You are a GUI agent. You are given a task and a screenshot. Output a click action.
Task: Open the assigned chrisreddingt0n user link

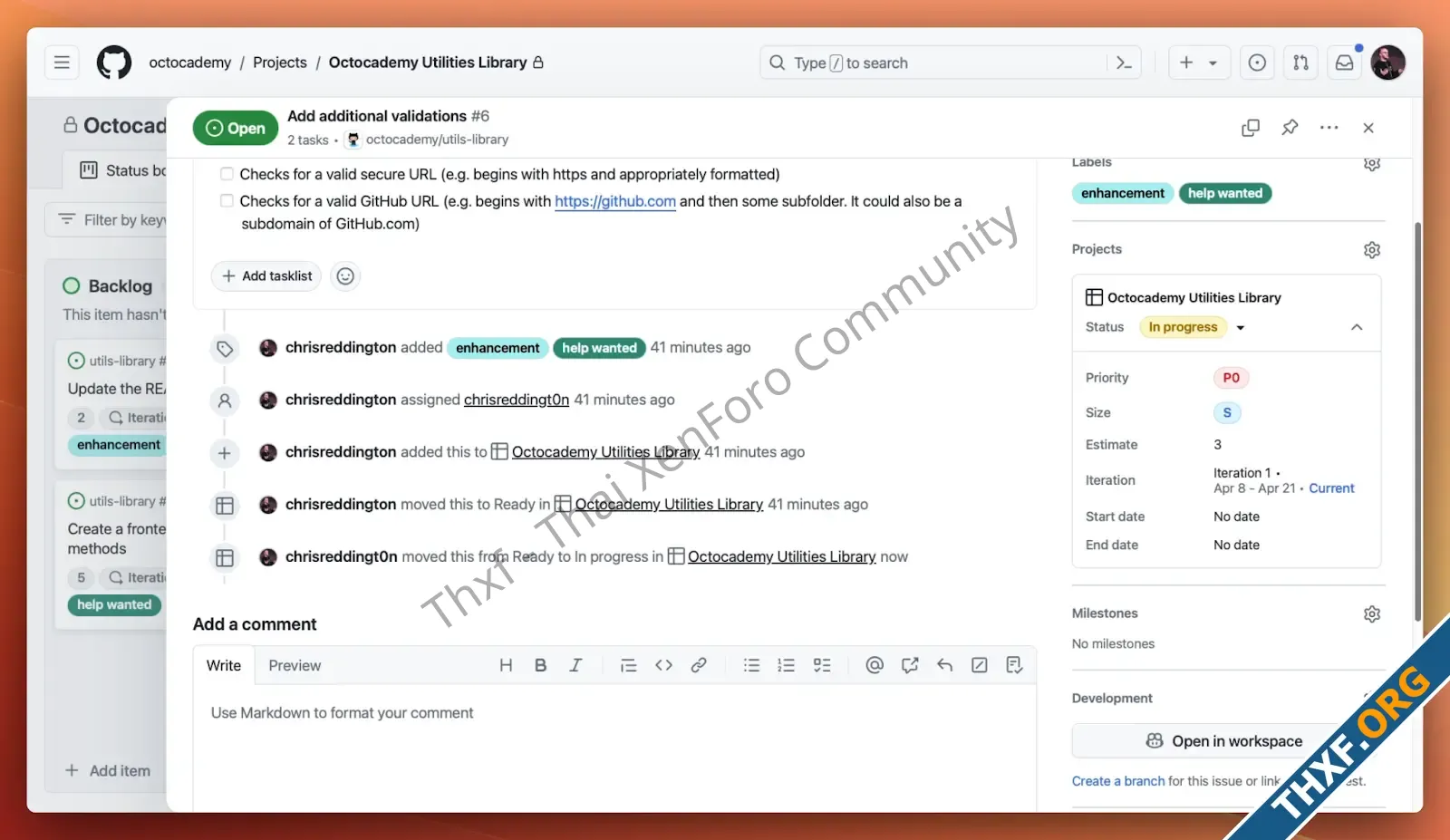pyautogui.click(x=517, y=400)
